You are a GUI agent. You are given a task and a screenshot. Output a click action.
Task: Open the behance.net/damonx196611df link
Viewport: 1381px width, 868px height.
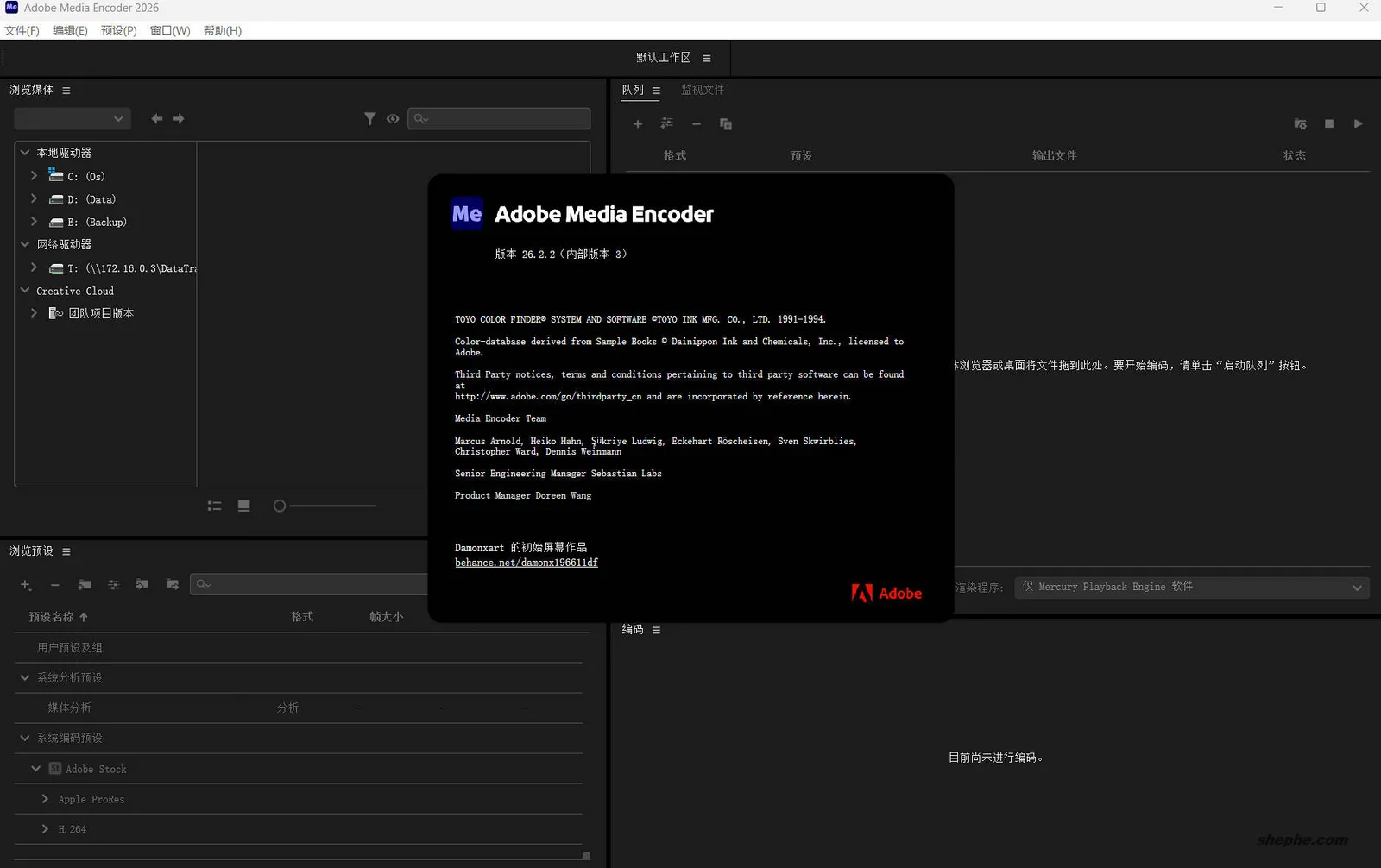point(527,563)
